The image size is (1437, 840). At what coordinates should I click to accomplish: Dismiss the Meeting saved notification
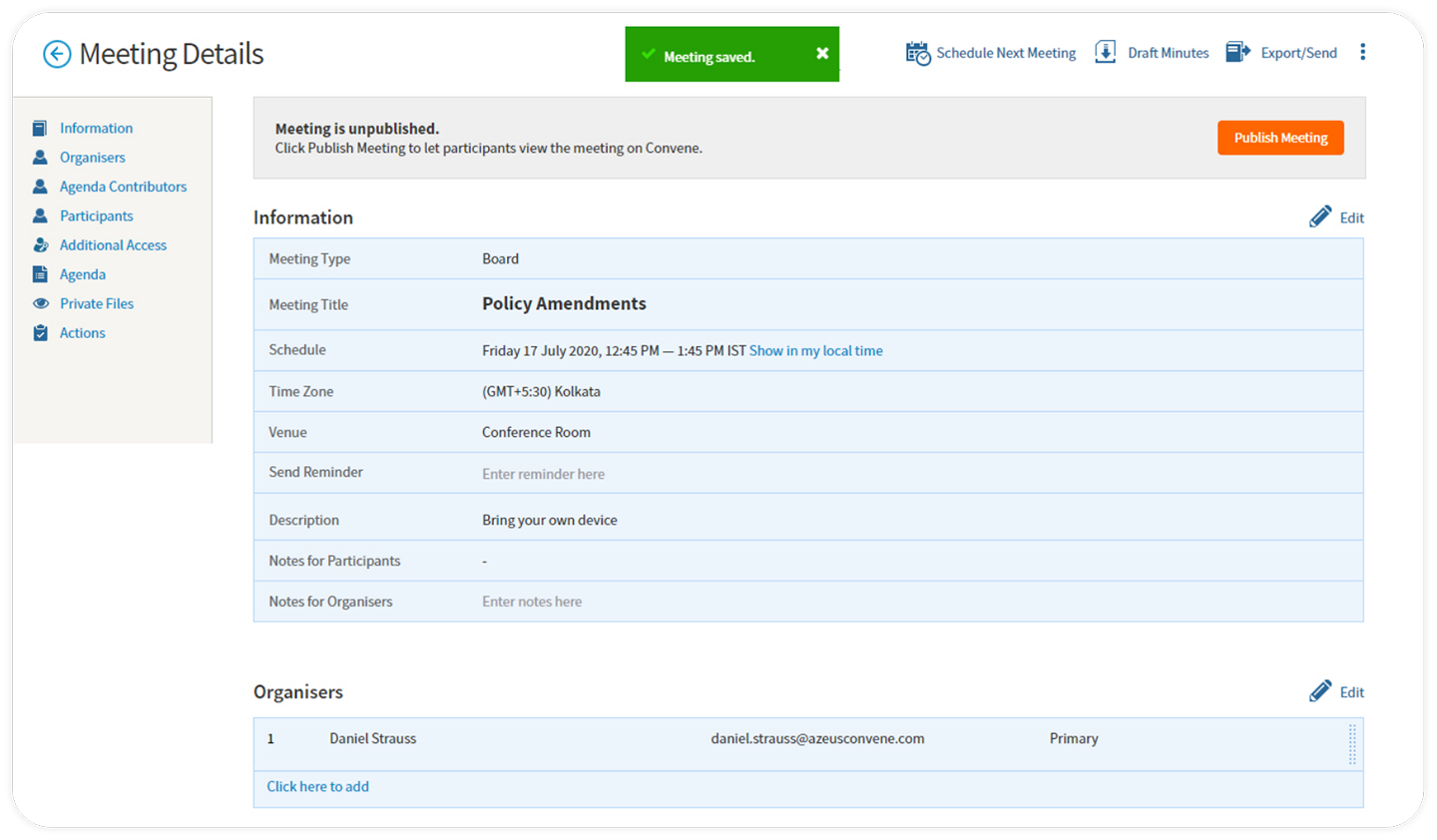822,54
